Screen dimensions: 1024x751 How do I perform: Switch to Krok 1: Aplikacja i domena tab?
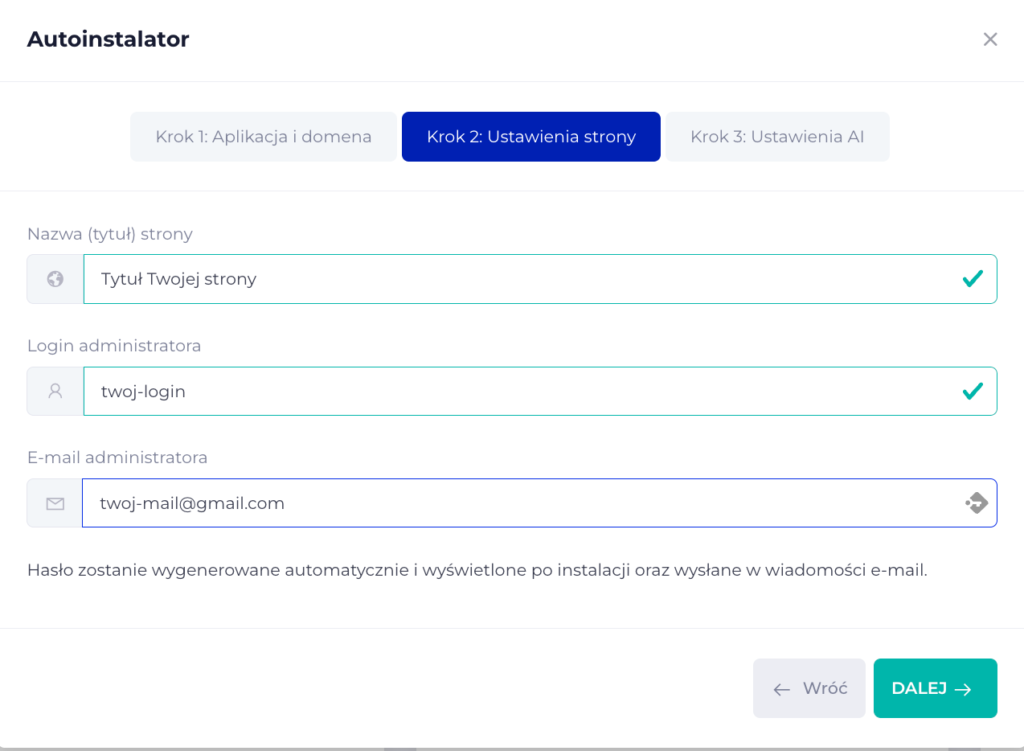pyautogui.click(x=263, y=137)
